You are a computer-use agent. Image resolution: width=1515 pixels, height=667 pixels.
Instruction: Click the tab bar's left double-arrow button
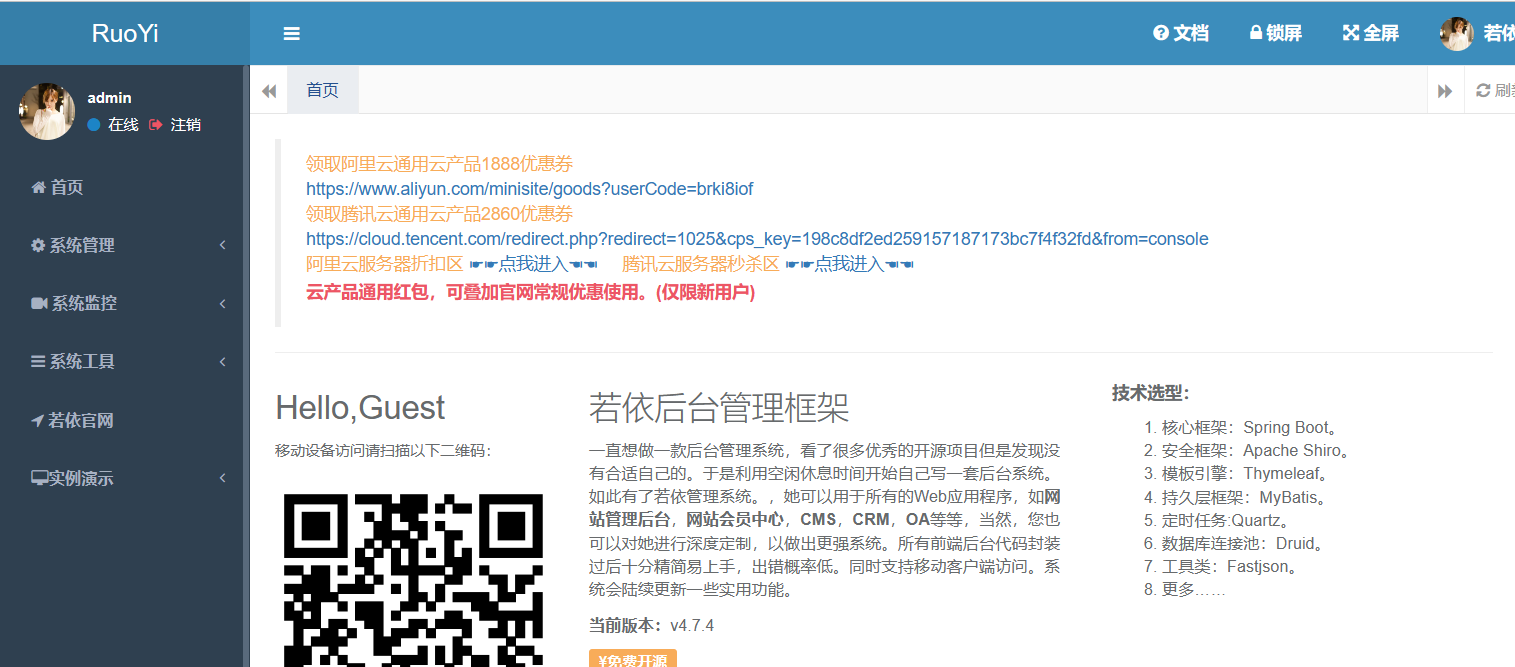click(x=269, y=91)
